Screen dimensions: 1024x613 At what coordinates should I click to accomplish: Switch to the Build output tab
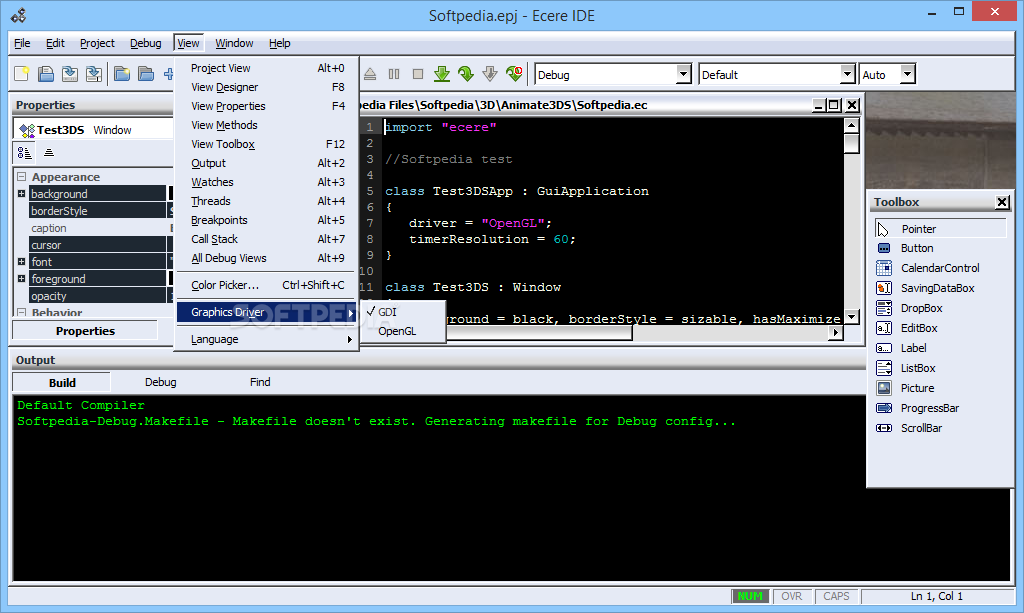tap(62, 383)
